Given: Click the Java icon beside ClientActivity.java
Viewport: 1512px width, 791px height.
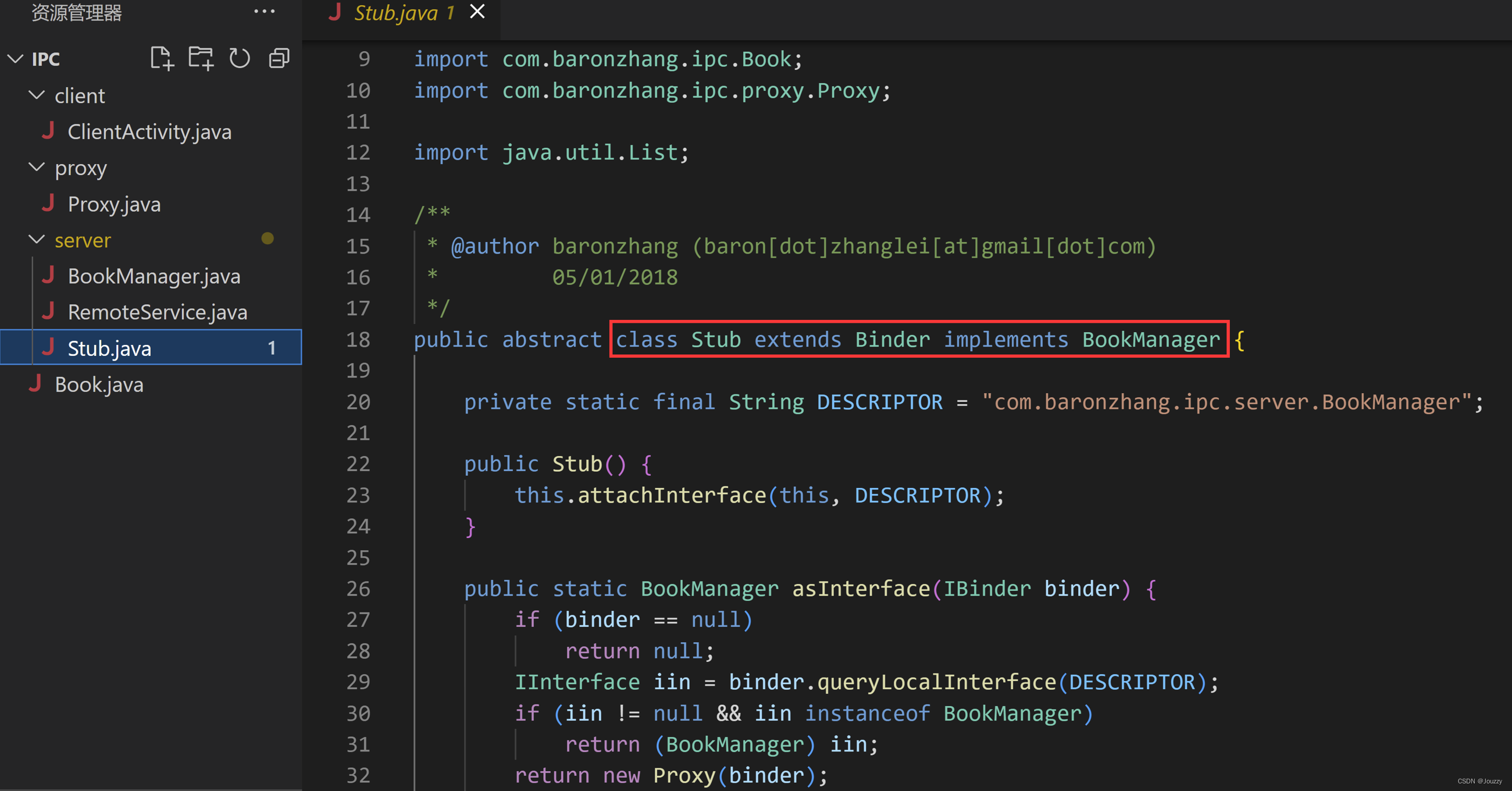Looking at the screenshot, I should click(x=49, y=130).
